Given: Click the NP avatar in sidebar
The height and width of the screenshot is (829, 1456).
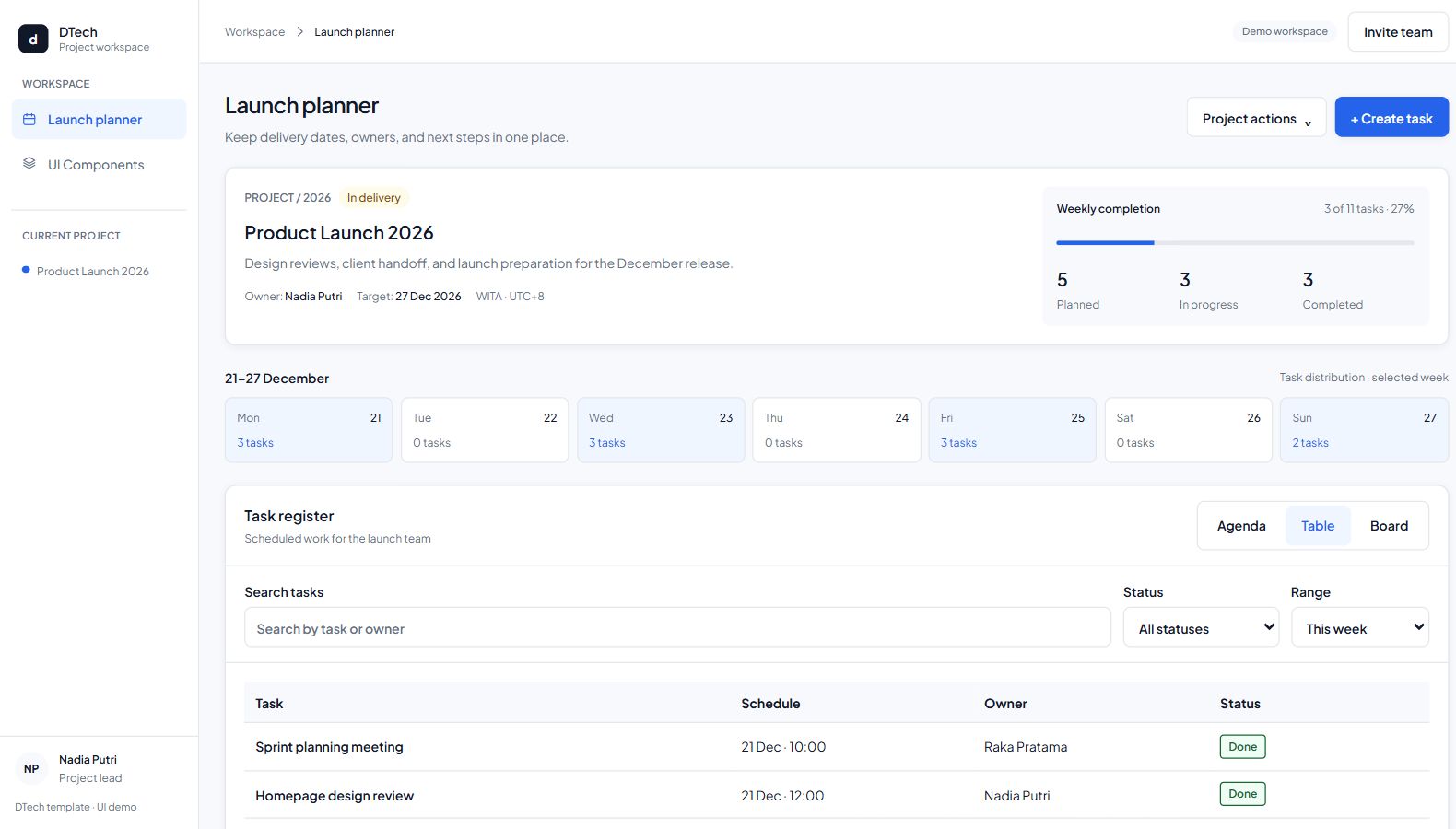Looking at the screenshot, I should pos(31,768).
